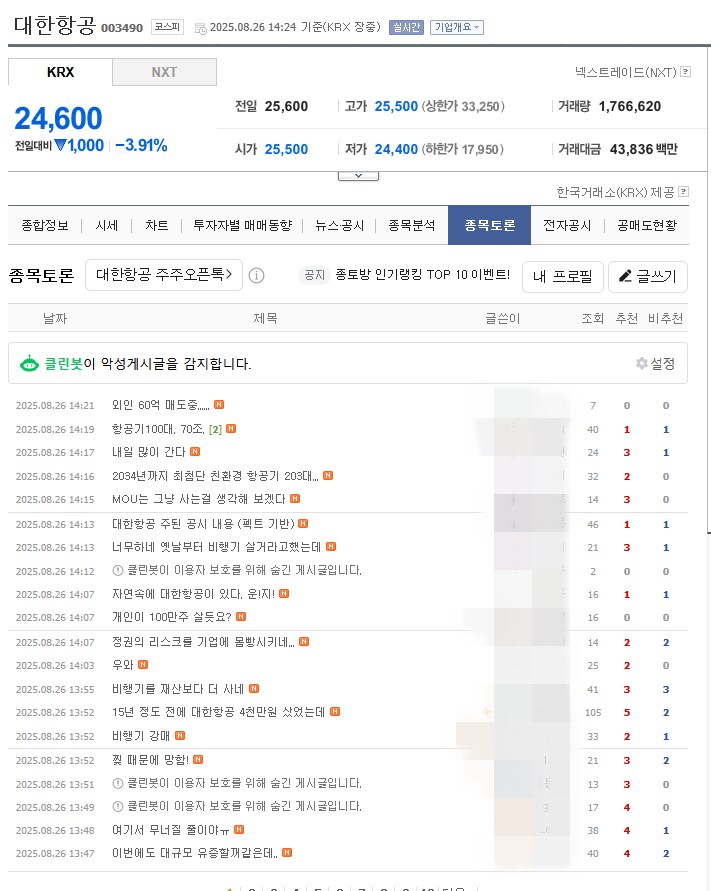This screenshot has width=711, height=891.
Task: Click the 조회 column header
Action: click(592, 318)
